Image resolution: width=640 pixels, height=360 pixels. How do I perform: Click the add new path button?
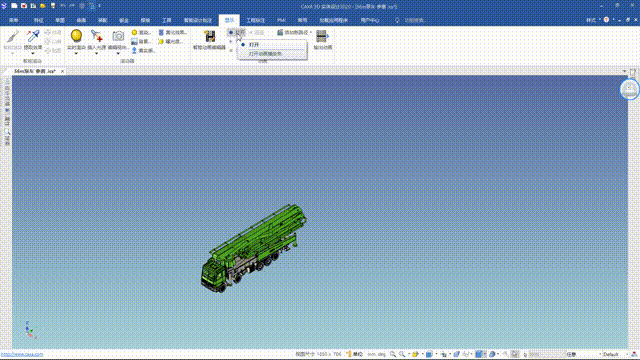coord(294,32)
